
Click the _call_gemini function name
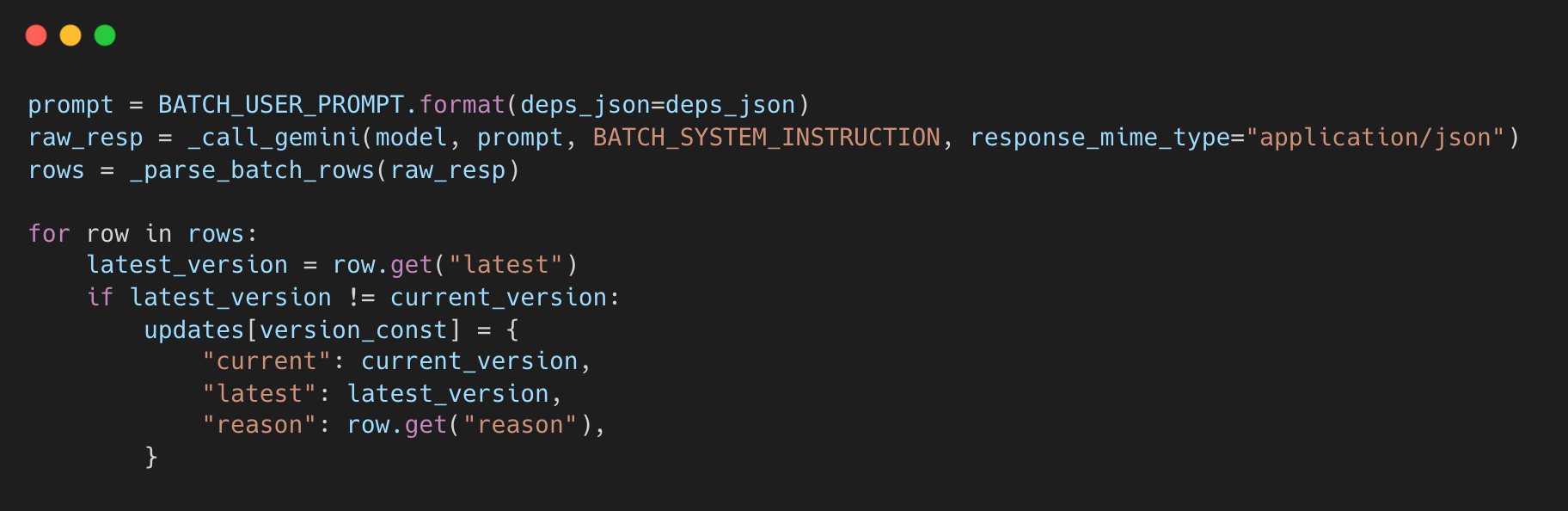point(274,138)
